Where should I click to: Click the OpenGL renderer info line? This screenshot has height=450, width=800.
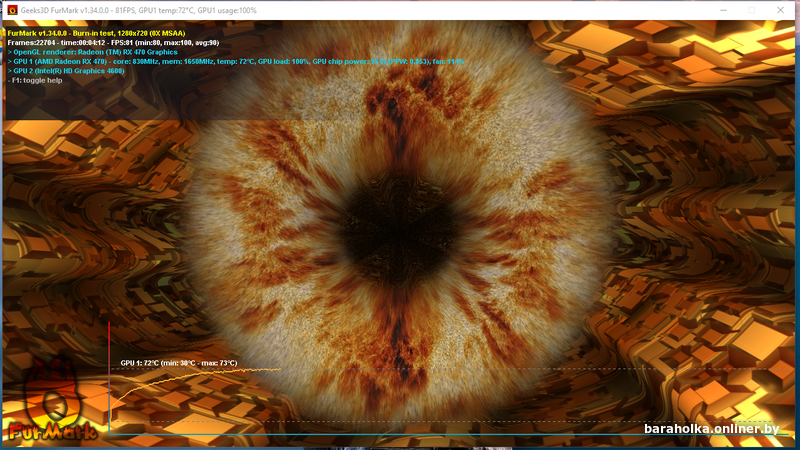92,52
